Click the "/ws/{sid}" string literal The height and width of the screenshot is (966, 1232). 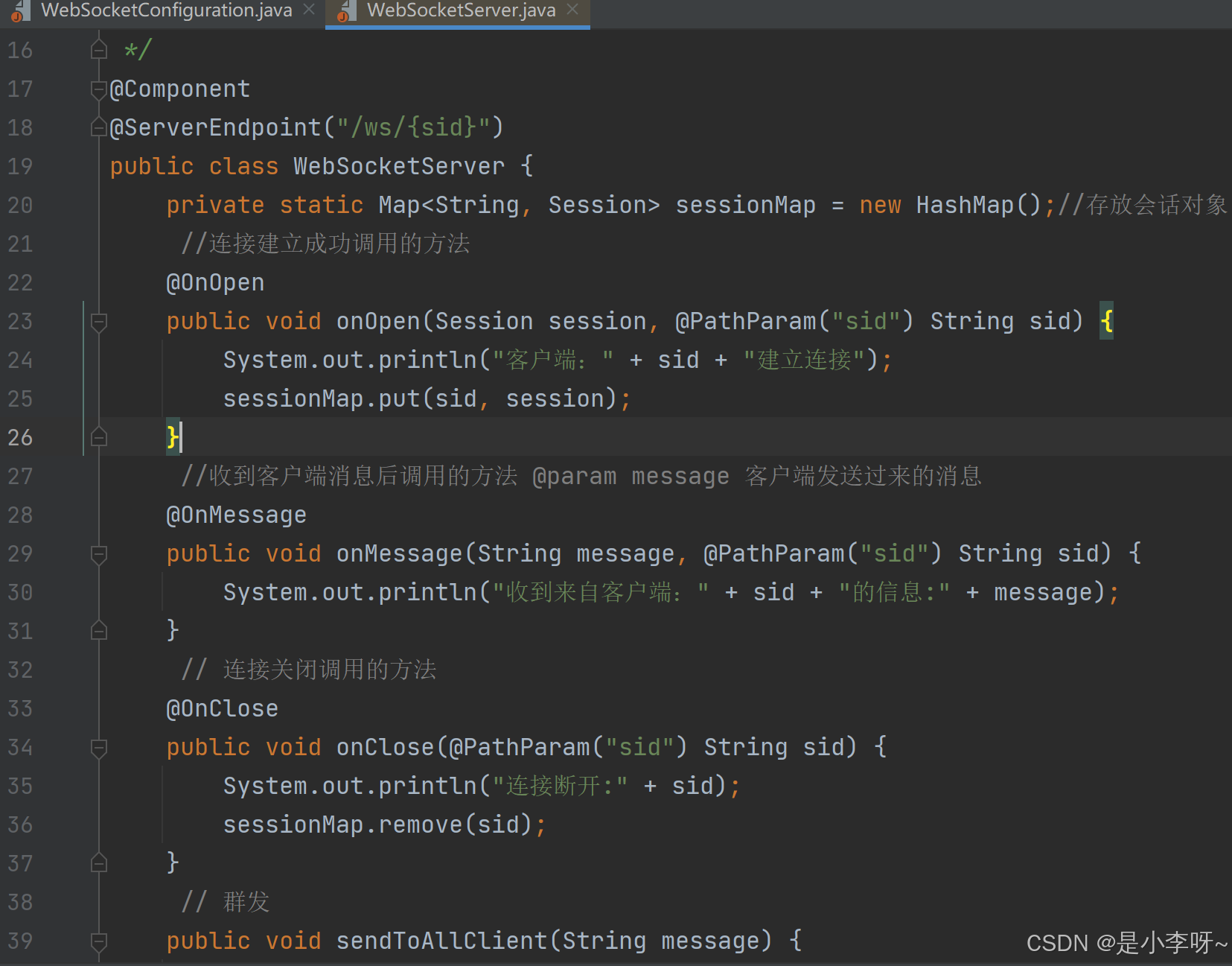413,127
